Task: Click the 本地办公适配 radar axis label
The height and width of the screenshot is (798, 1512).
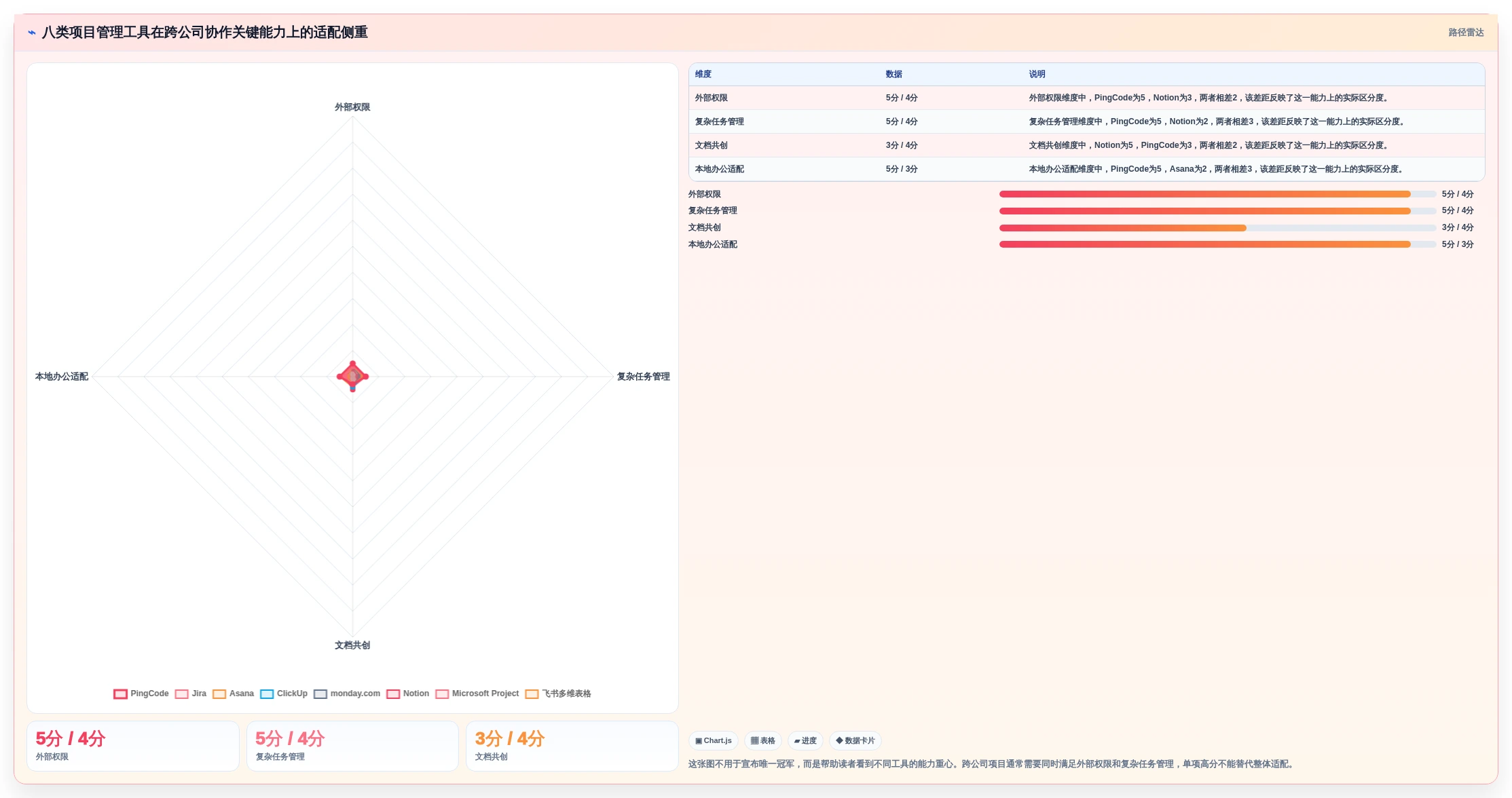Action: [62, 377]
